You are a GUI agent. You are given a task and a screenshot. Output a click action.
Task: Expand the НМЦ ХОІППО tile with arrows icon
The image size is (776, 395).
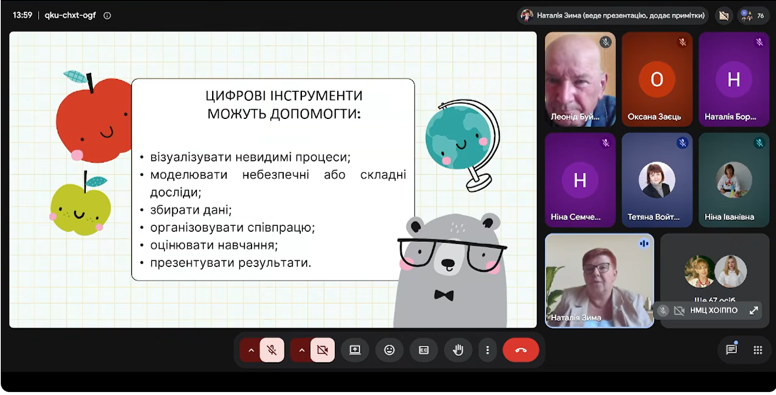coord(754,310)
